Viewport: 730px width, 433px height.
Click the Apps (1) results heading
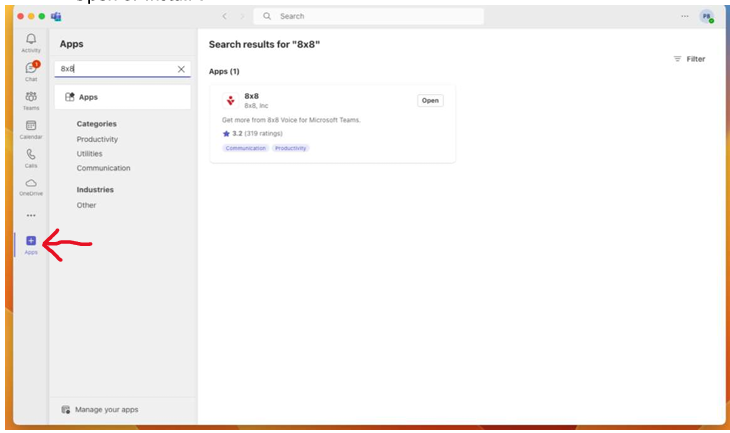pyautogui.click(x=224, y=71)
